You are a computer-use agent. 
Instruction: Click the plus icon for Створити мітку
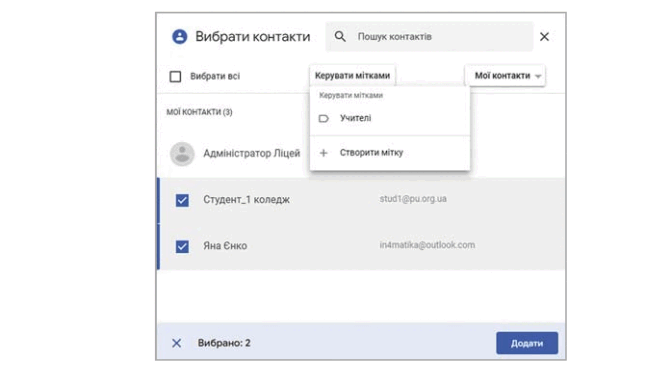(x=324, y=153)
